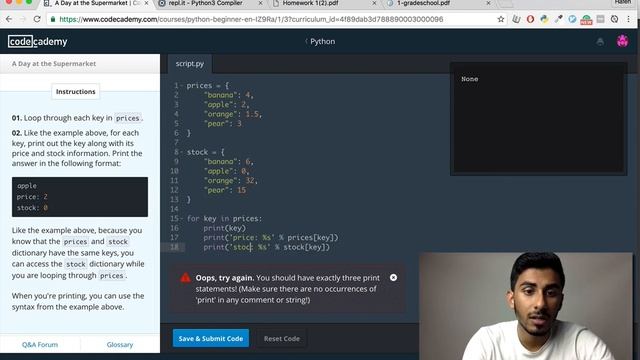Open the Glossary link
This screenshot has width=640, height=360.
120,344
